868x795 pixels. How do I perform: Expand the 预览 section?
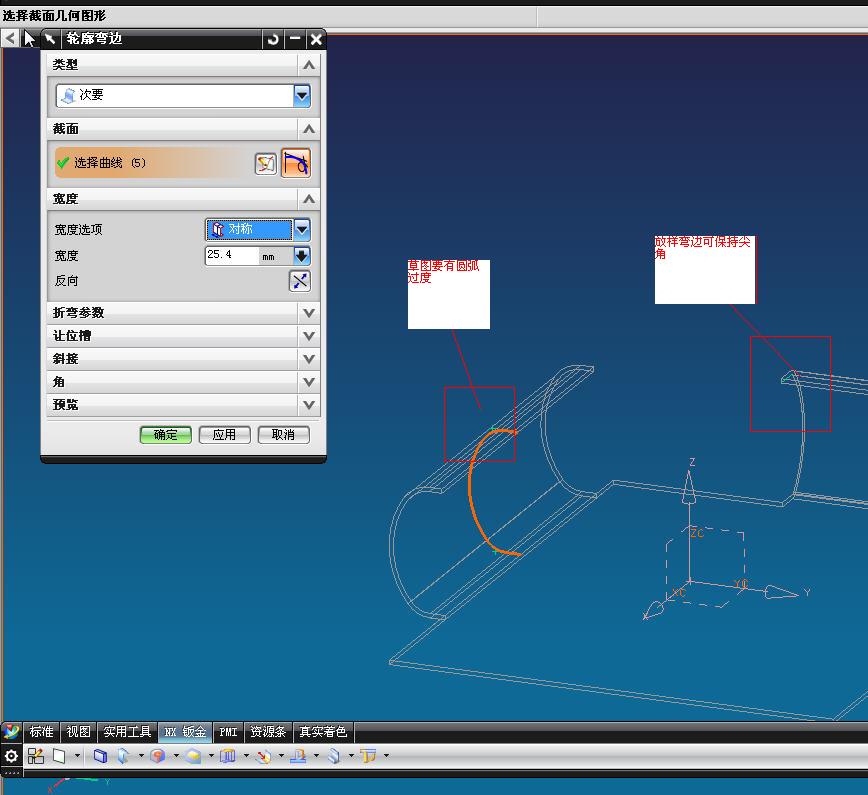[x=309, y=405]
